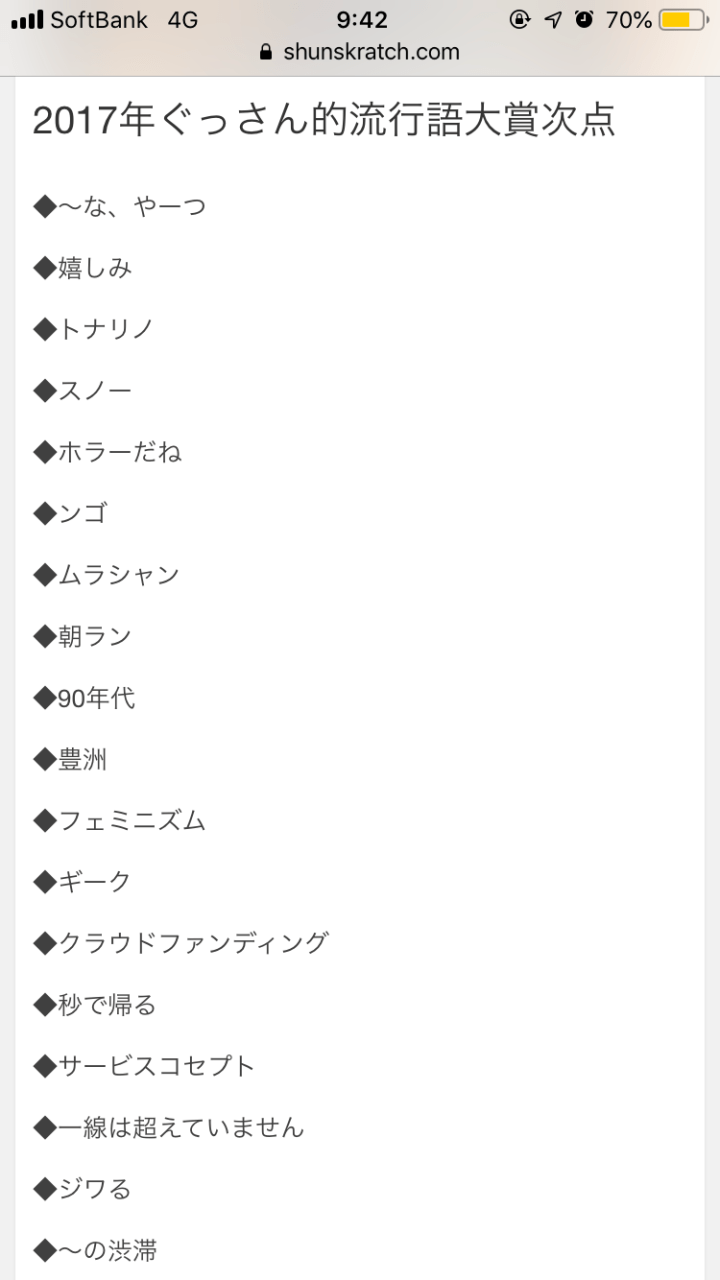Viewport: 720px width, 1280px height.
Task: Tap the location arrow status icon
Action: coord(553,20)
